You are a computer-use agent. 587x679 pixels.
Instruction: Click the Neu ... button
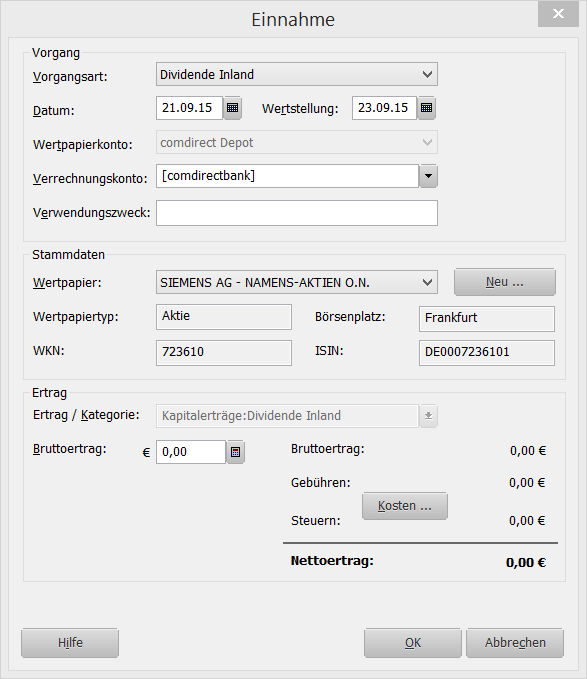tap(505, 282)
